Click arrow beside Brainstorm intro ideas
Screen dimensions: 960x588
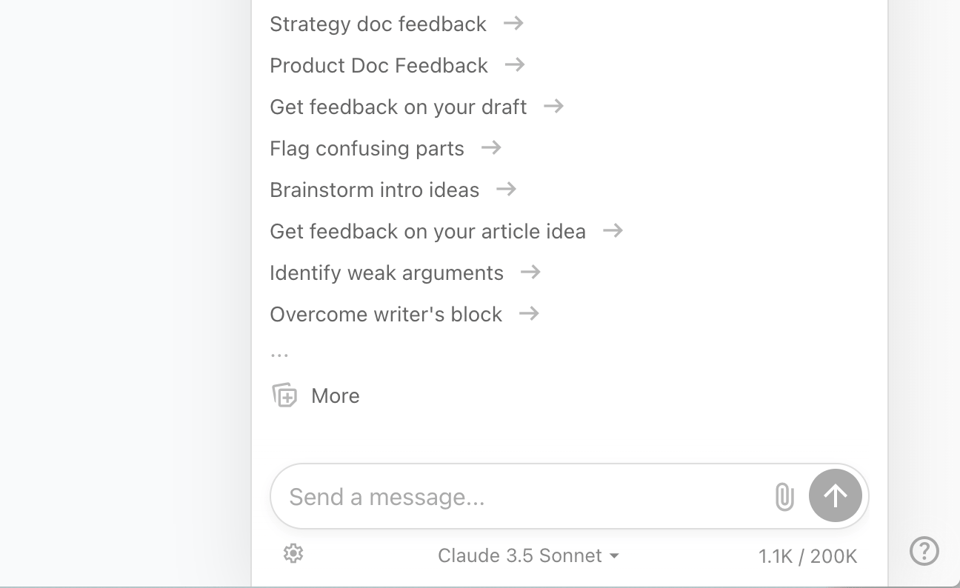click(506, 189)
